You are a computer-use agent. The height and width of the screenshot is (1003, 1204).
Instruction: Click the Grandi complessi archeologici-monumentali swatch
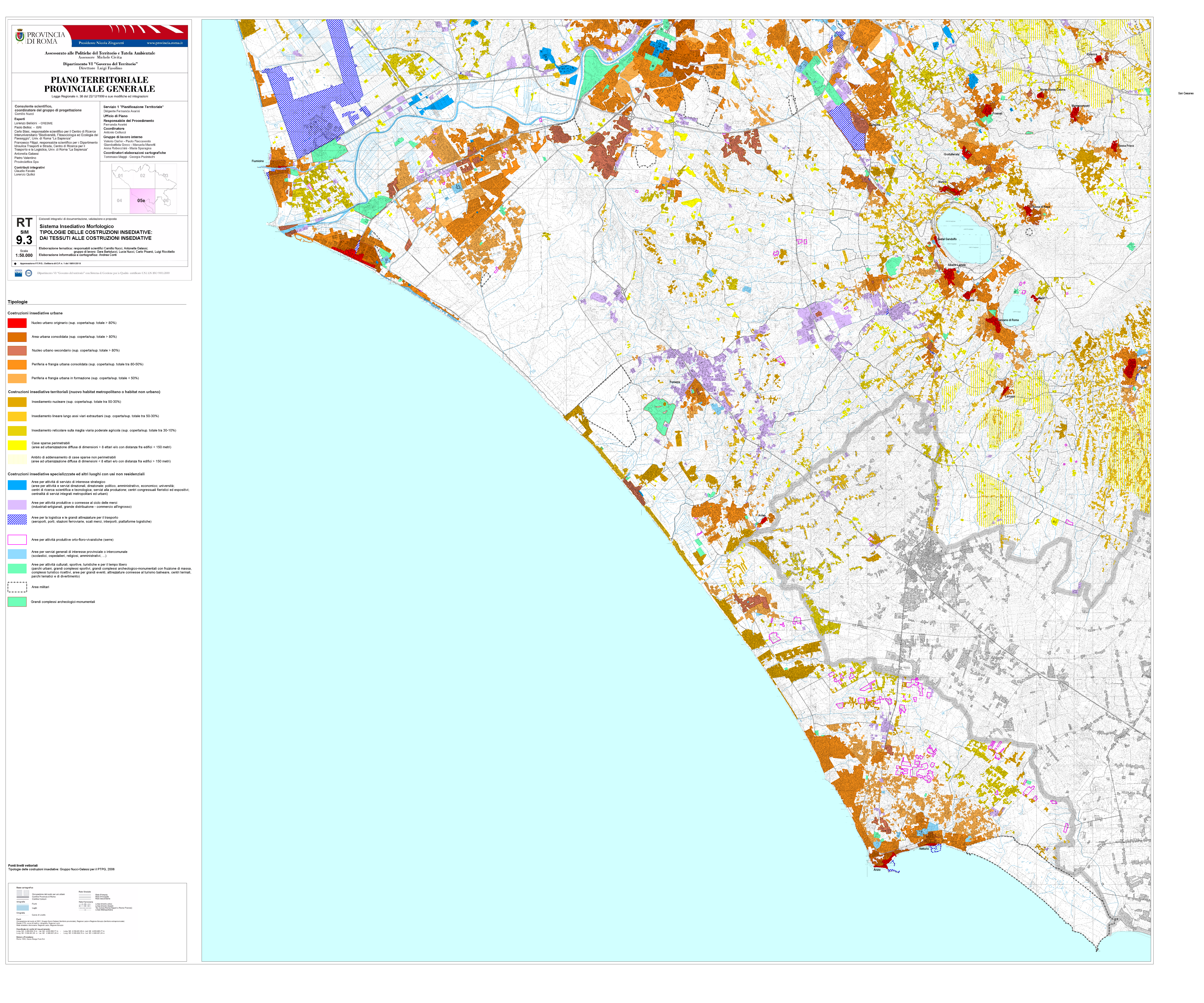(17, 602)
